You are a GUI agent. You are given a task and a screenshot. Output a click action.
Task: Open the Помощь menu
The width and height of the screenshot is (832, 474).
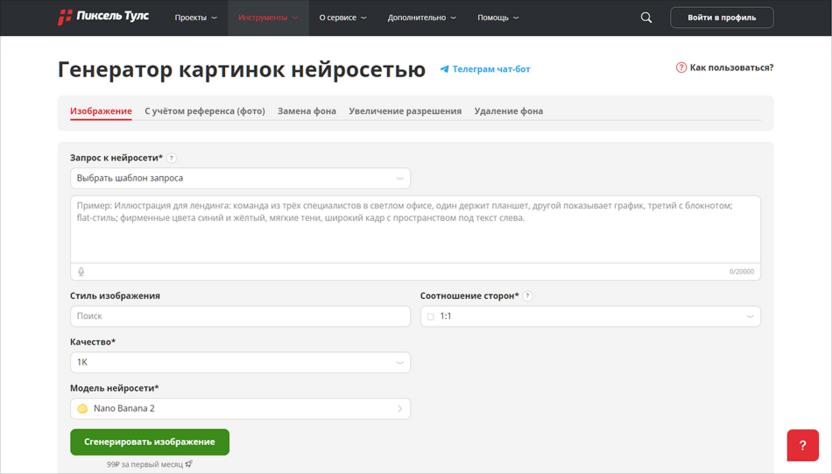[498, 18]
